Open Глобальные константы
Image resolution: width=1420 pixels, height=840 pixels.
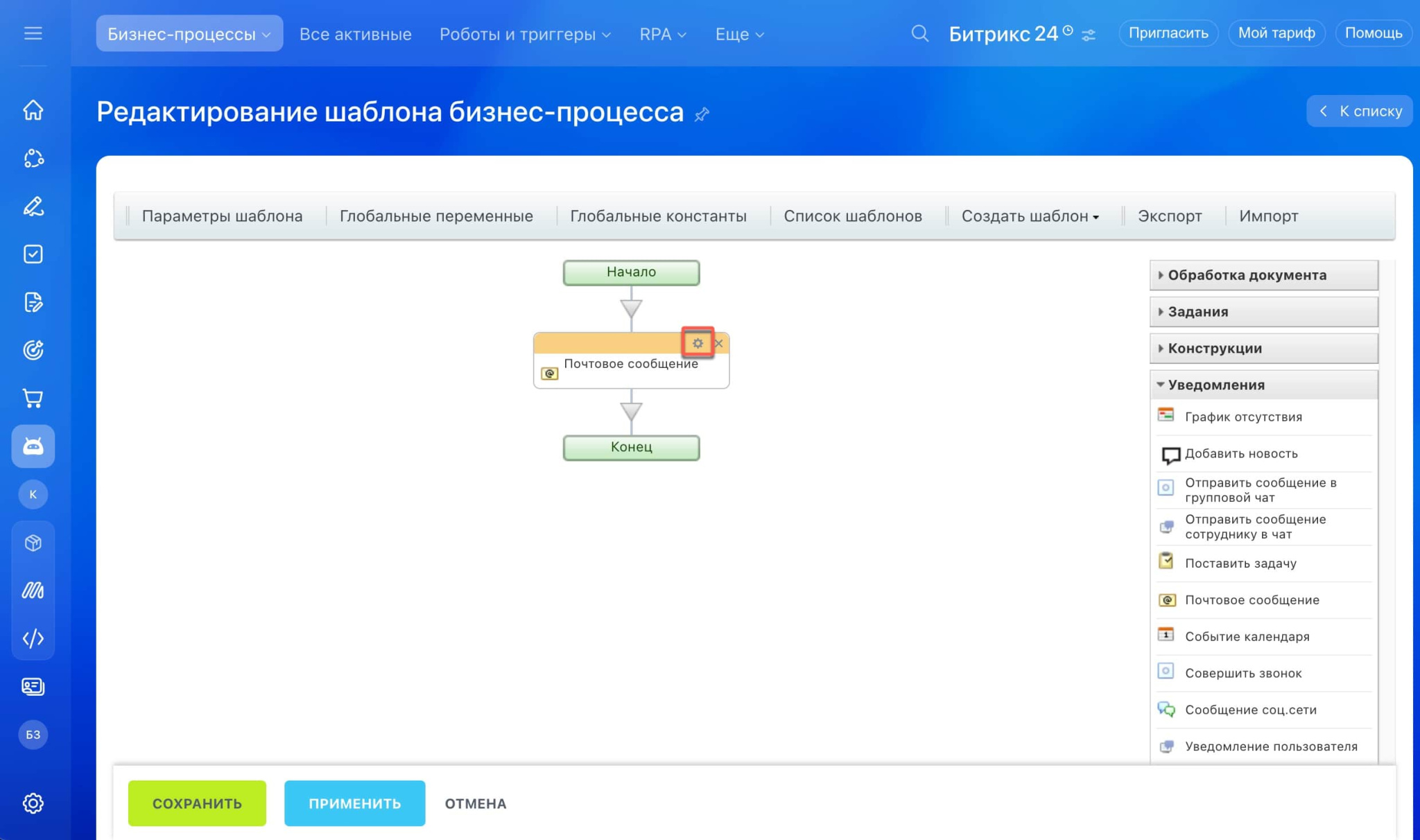(658, 216)
